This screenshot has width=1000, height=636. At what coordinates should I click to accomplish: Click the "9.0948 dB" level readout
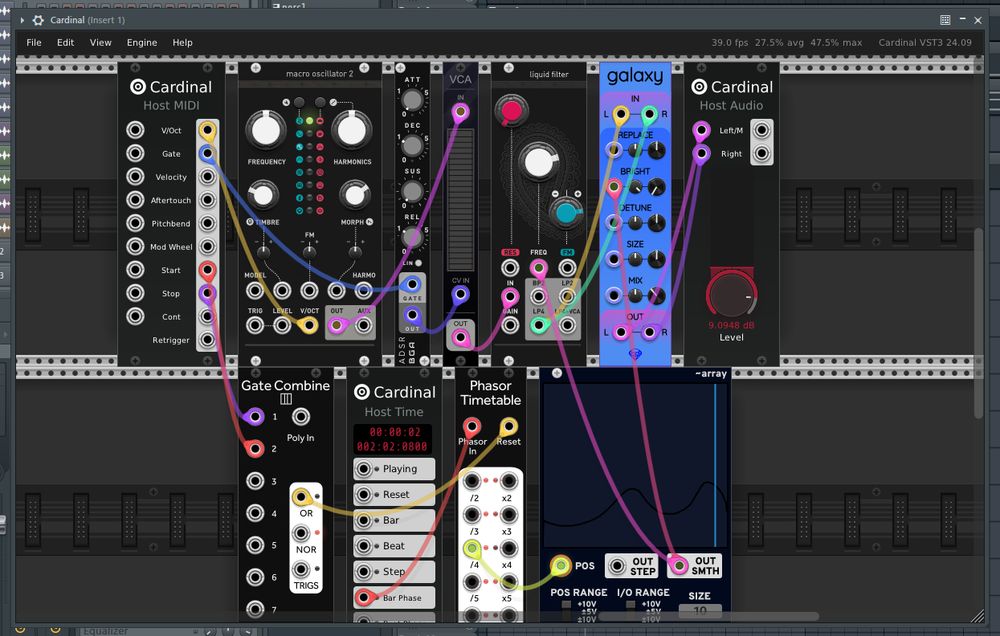click(731, 325)
